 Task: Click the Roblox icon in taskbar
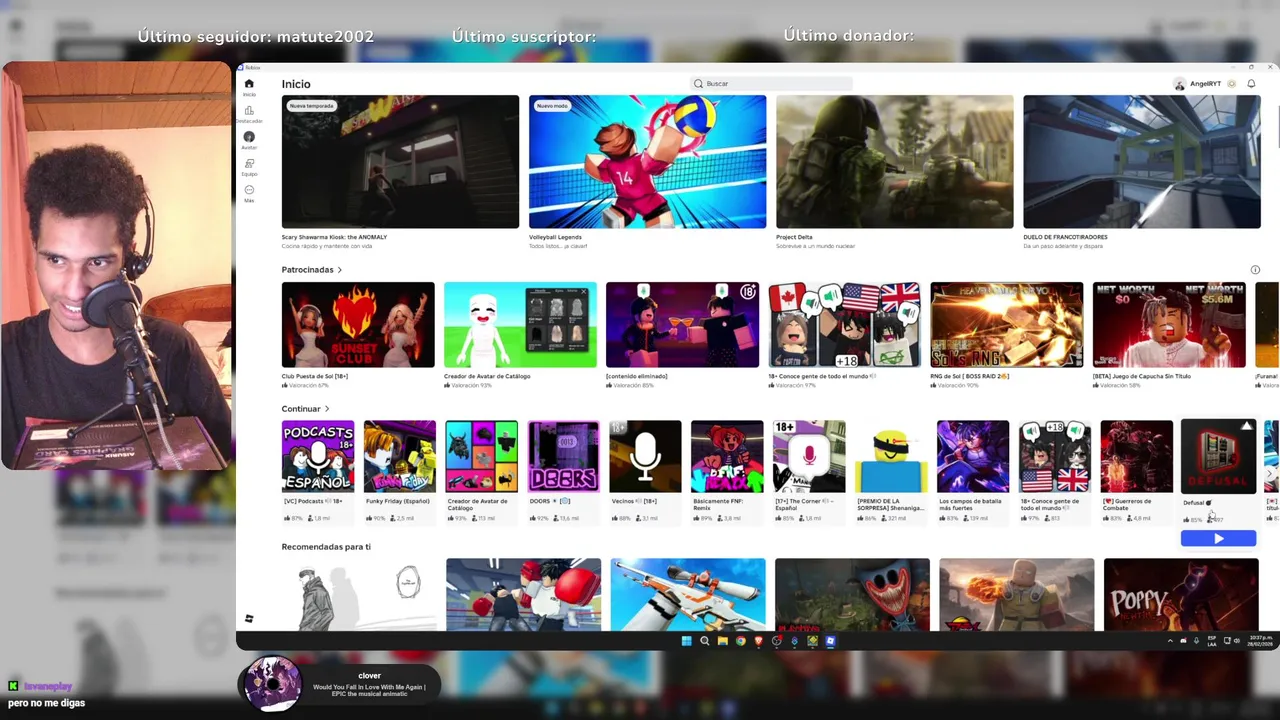pyautogui.click(x=830, y=641)
